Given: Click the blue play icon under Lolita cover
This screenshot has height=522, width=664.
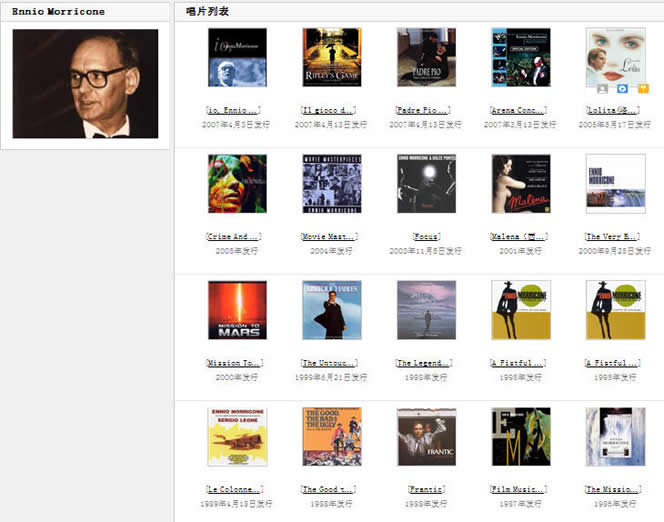Looking at the screenshot, I should click(622, 88).
